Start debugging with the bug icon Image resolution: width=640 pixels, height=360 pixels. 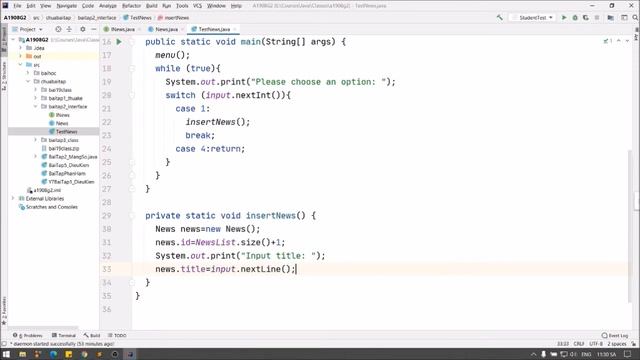575,18
